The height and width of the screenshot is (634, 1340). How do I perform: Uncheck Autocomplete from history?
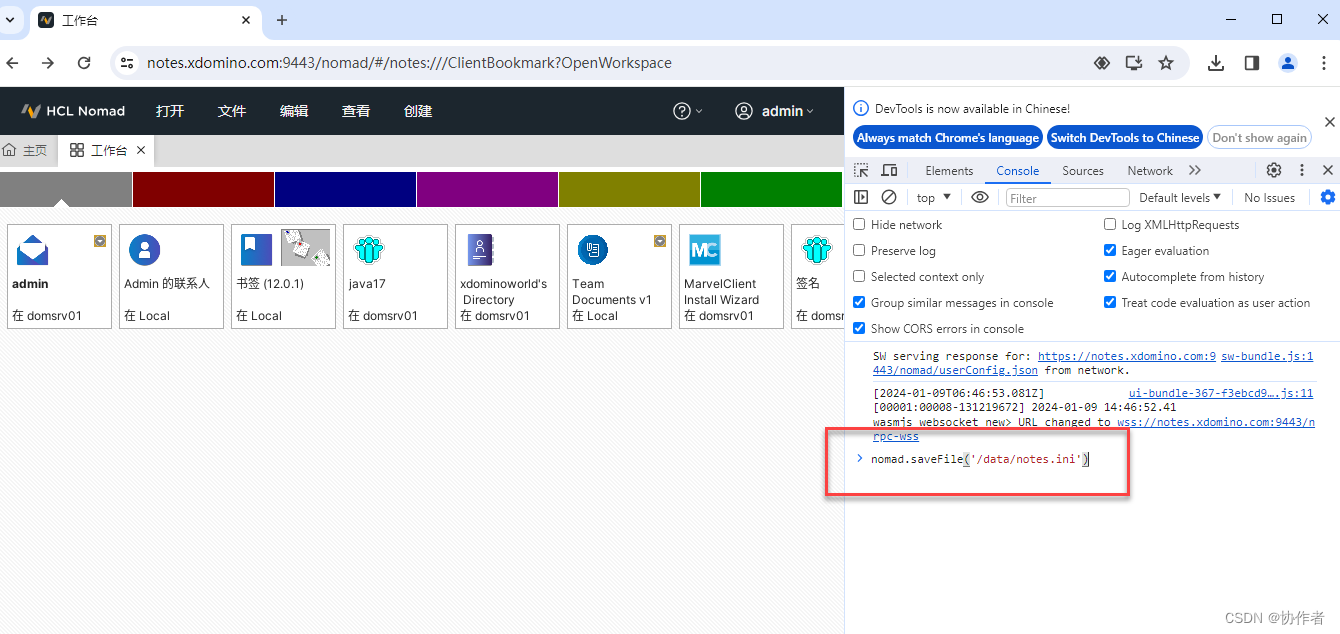(1110, 277)
